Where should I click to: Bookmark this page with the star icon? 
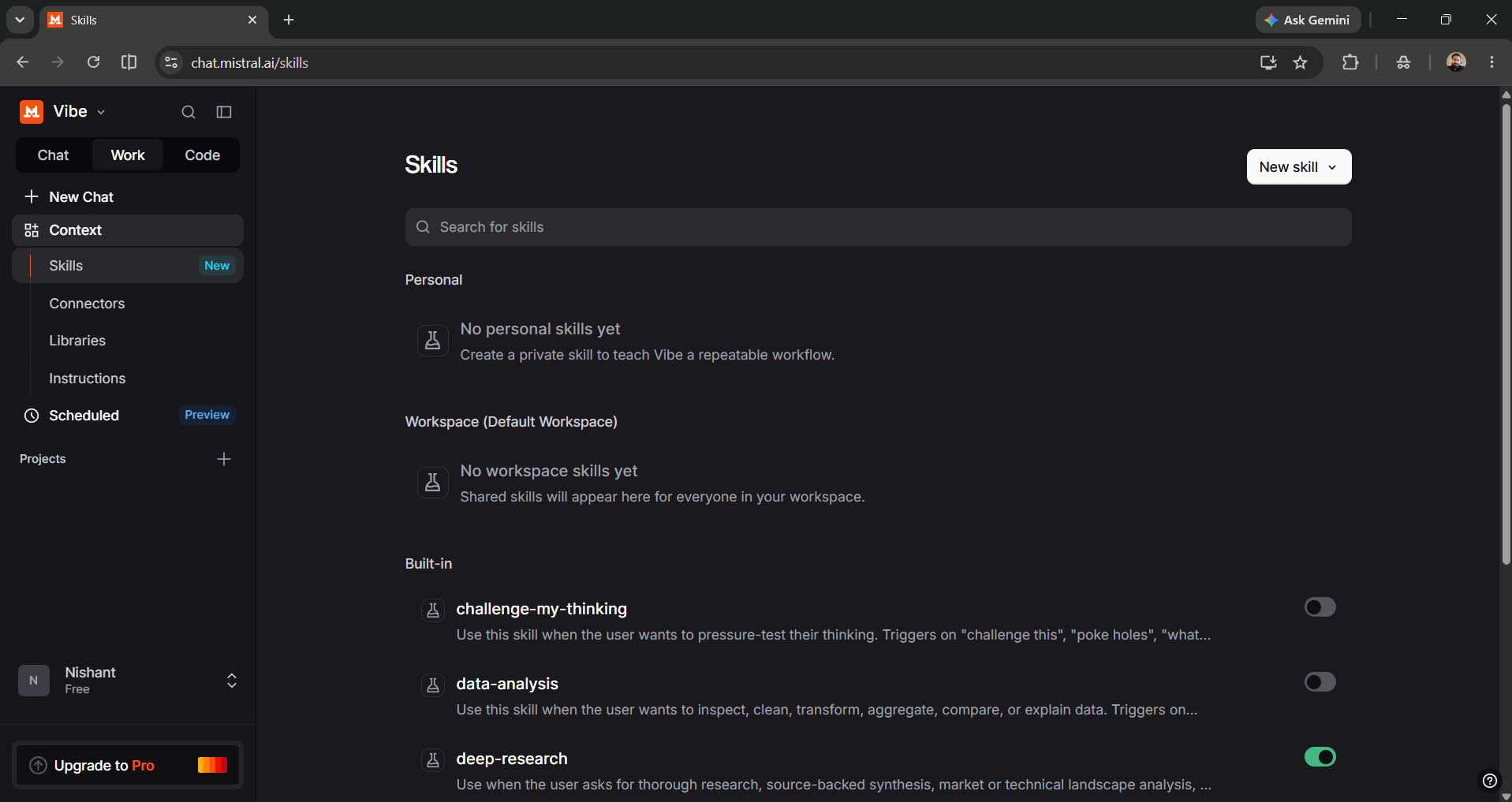click(1301, 62)
